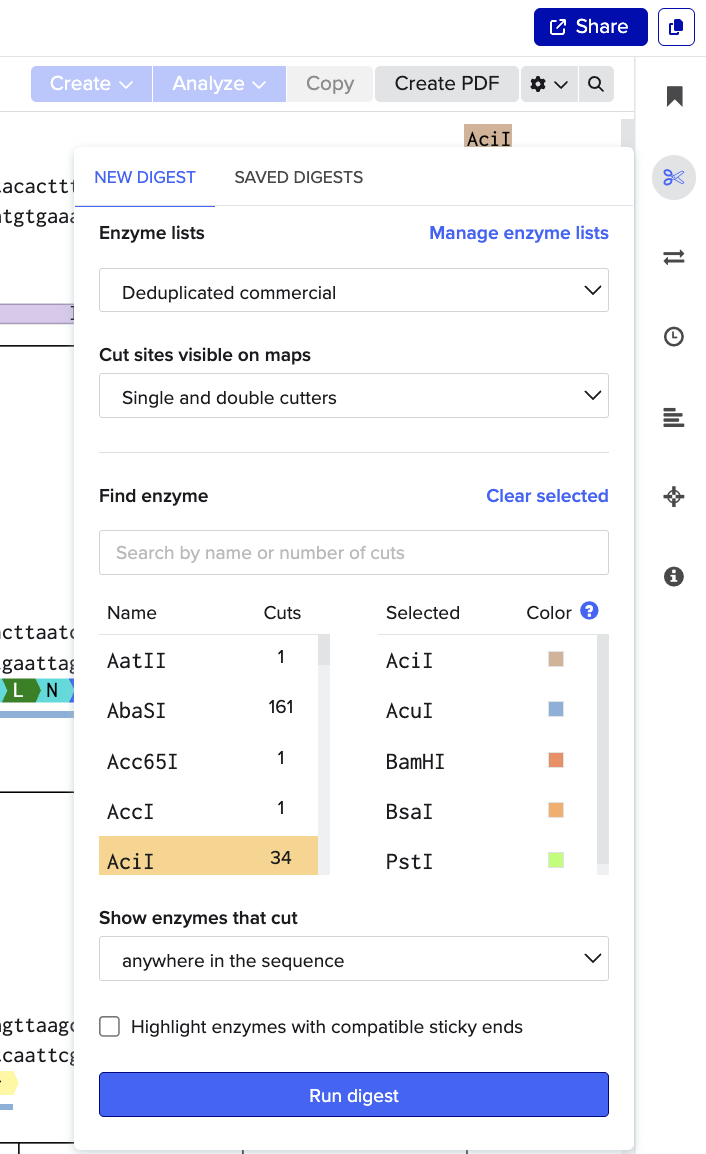This screenshot has height=1154, width=706.
Task: Open the scissors digest panel icon
Action: [x=674, y=178]
